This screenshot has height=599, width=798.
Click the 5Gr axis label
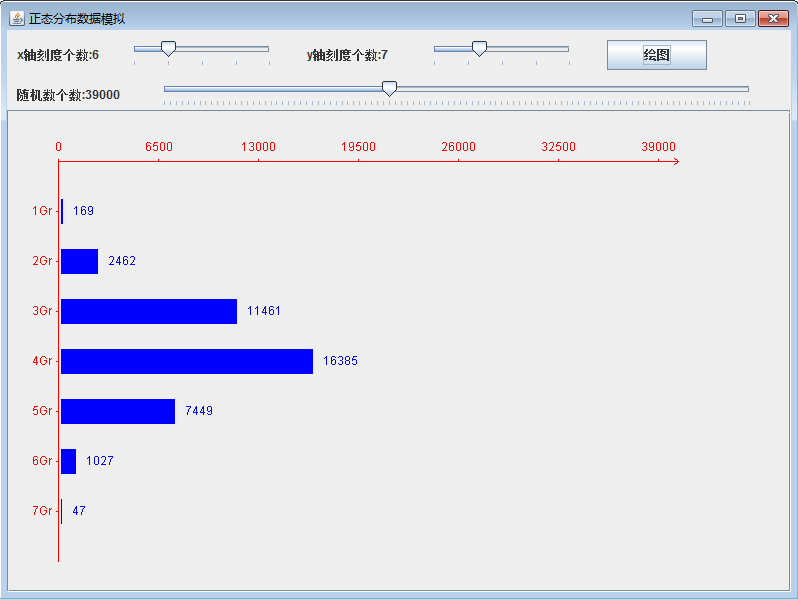[42, 411]
